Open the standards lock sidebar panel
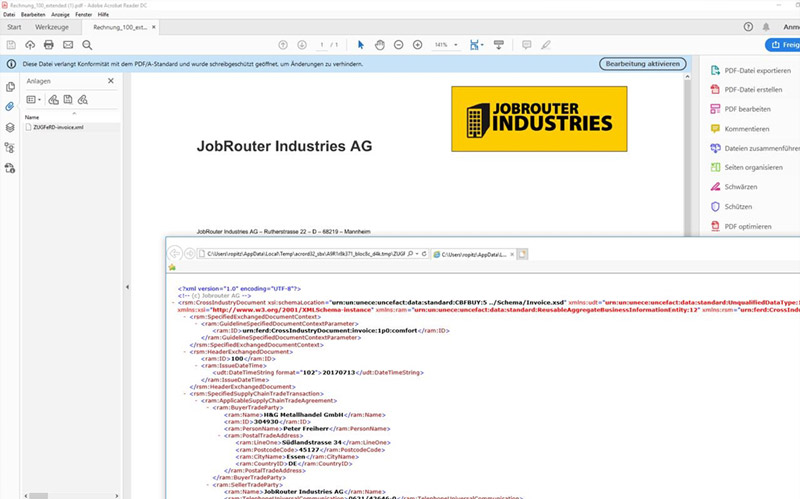 pyautogui.click(x=10, y=168)
